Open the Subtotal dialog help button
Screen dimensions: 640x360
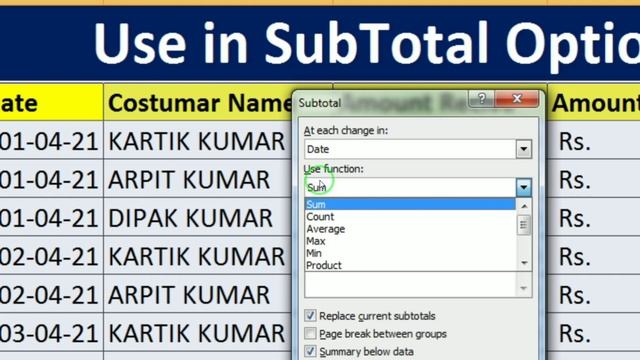(x=482, y=98)
